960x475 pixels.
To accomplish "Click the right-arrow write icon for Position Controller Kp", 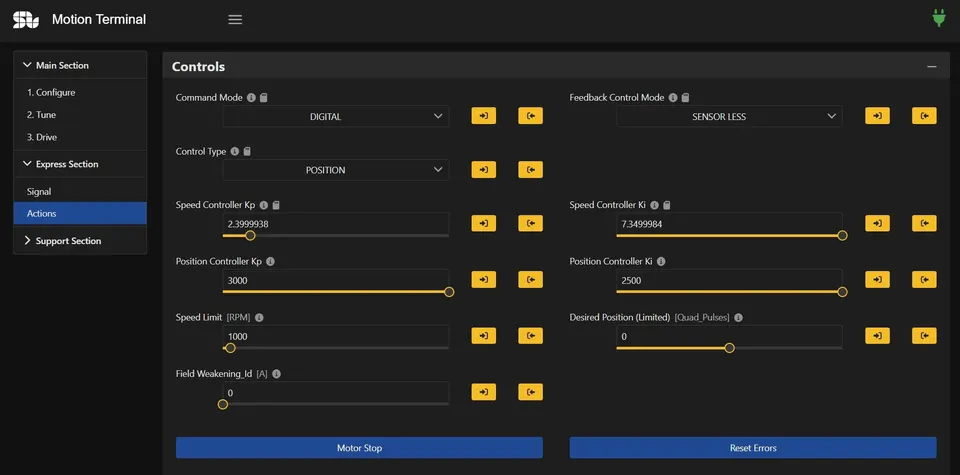I will click(484, 280).
